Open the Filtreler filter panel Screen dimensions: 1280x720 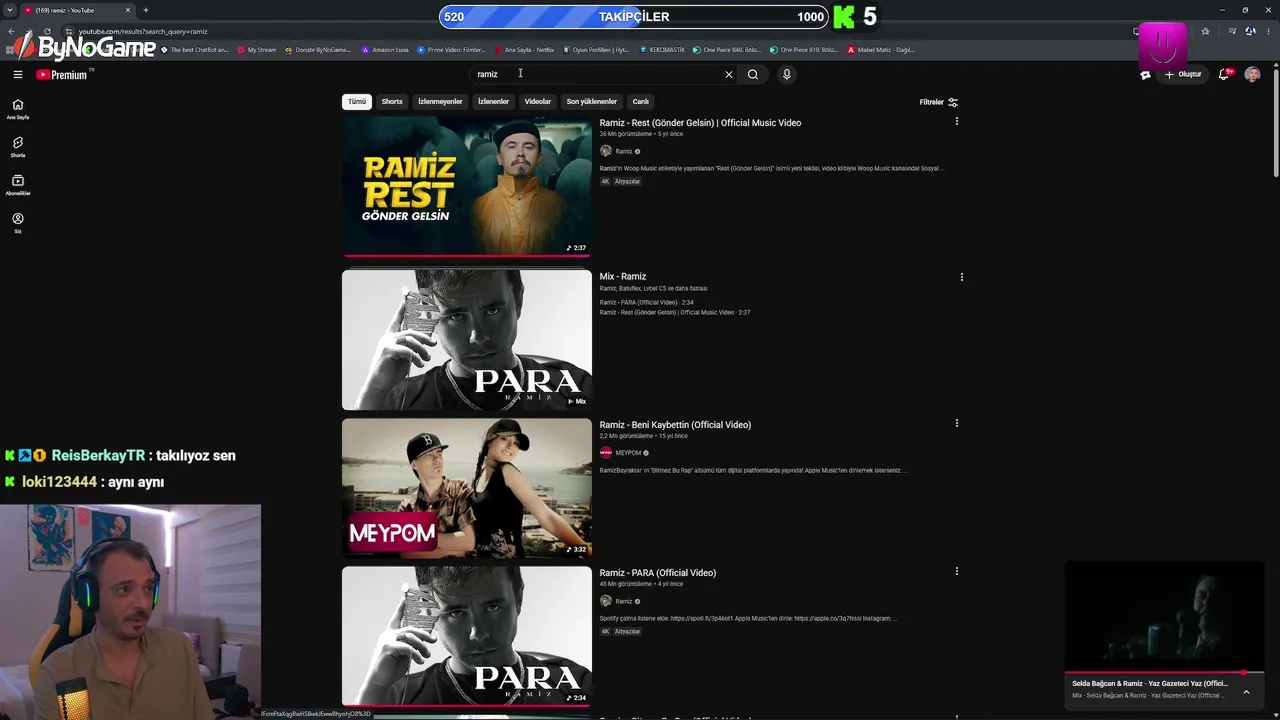click(x=938, y=102)
